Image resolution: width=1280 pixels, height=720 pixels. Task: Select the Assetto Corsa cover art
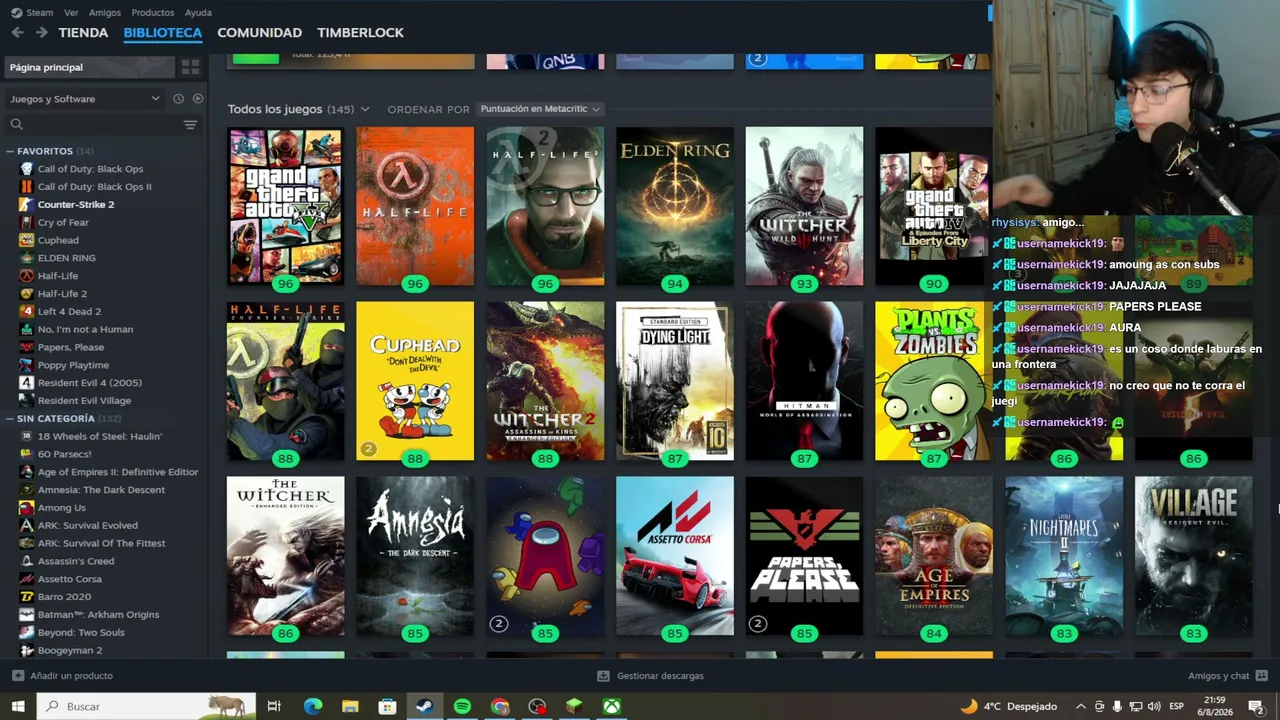coord(675,556)
